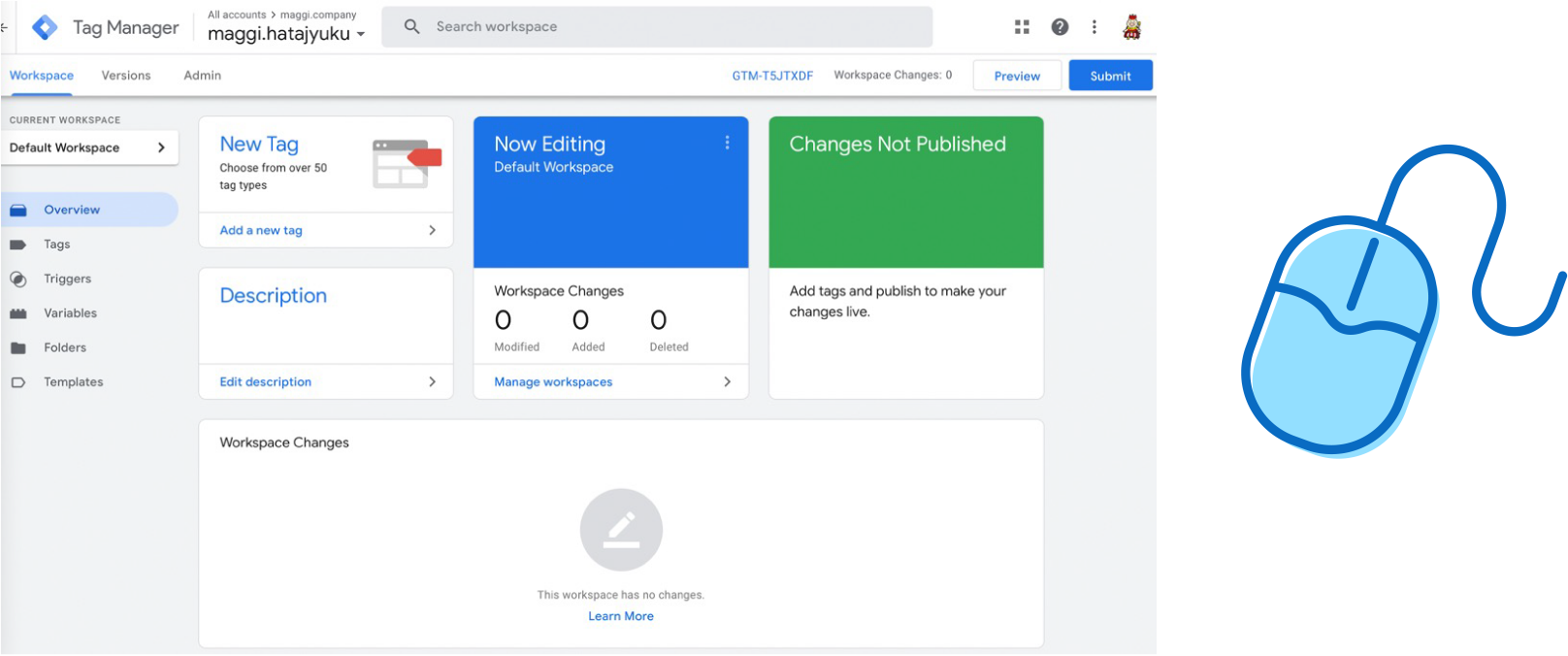Click the chevron next to Manage workspaces
Image resolution: width=1568 pixels, height=656 pixels.
[x=727, y=381]
